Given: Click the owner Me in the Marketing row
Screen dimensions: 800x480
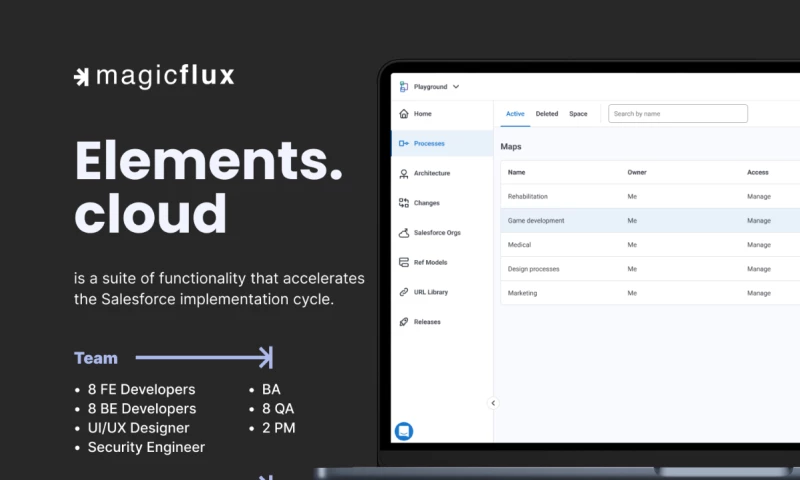Looking at the screenshot, I should [x=632, y=293].
